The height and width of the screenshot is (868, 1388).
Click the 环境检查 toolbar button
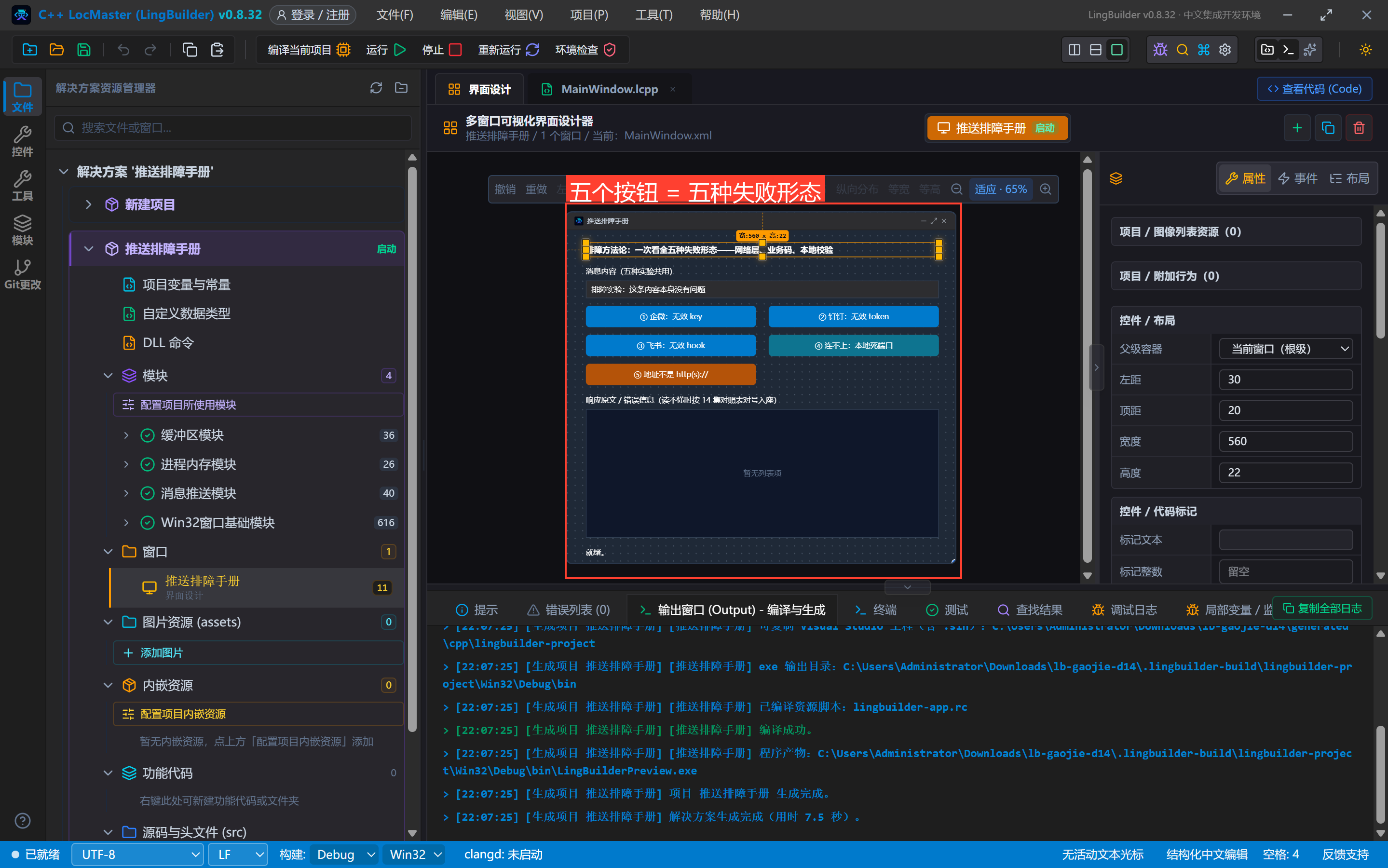585,50
